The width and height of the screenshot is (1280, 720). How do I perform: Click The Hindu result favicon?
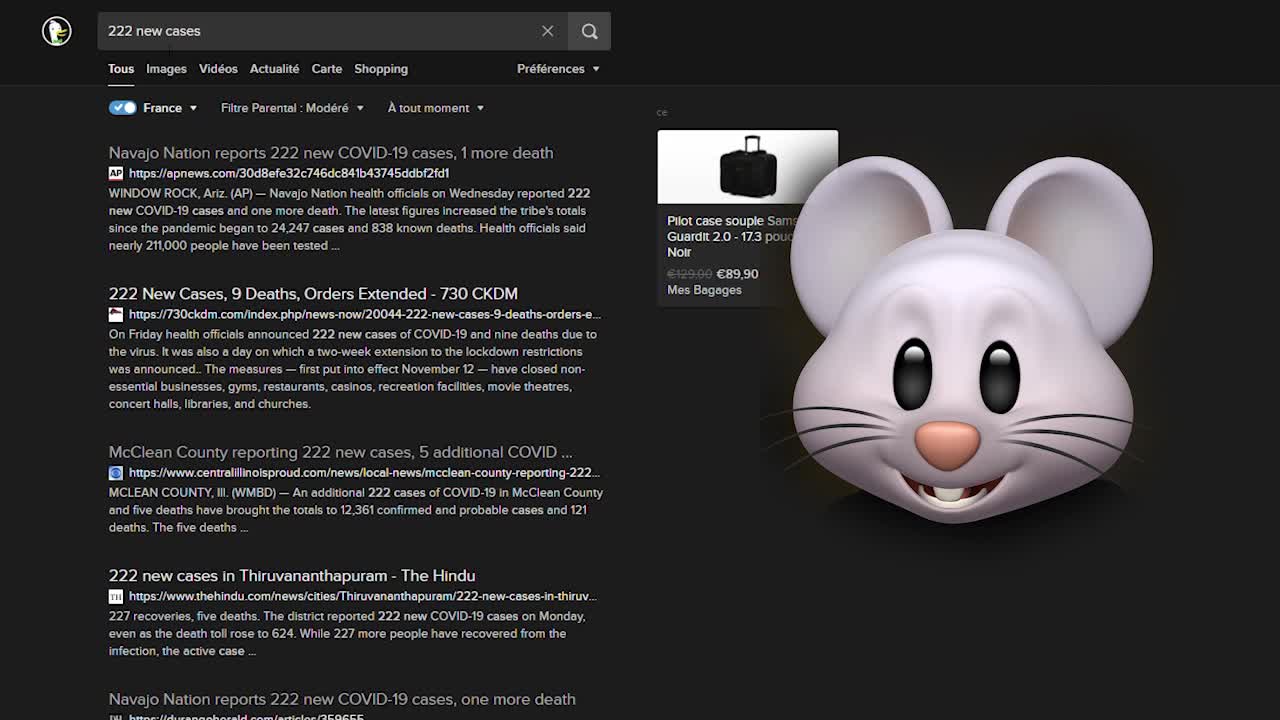pyautogui.click(x=116, y=596)
